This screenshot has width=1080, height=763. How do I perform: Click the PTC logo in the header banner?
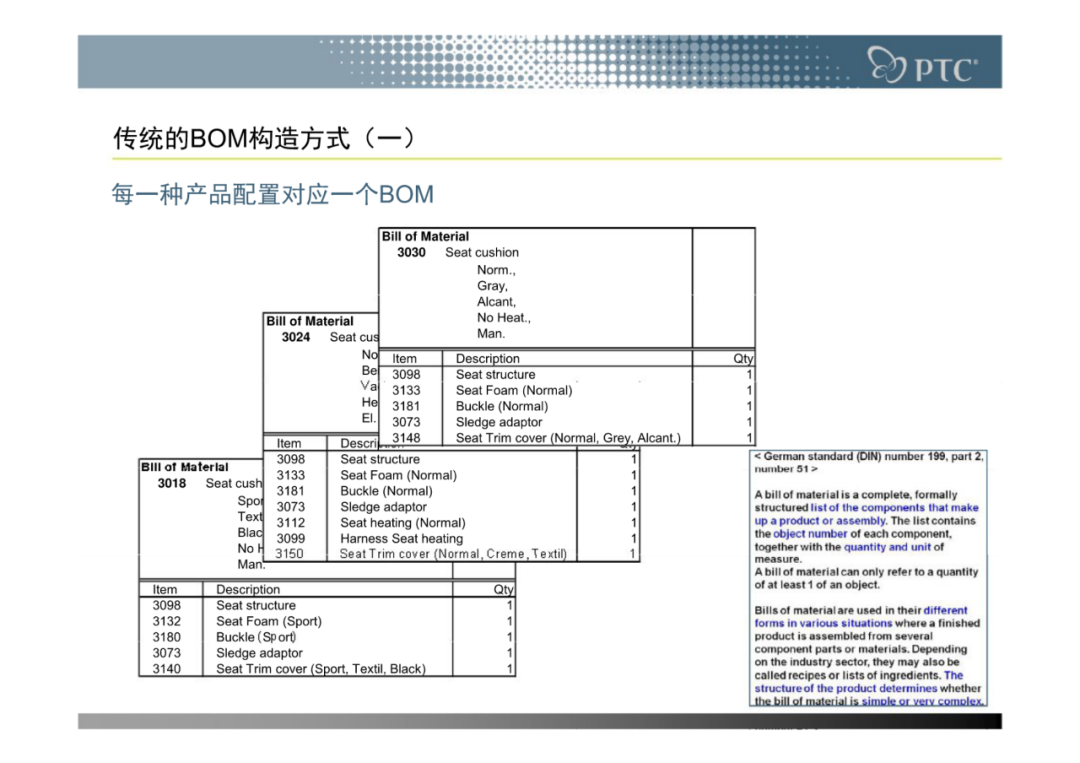(922, 65)
